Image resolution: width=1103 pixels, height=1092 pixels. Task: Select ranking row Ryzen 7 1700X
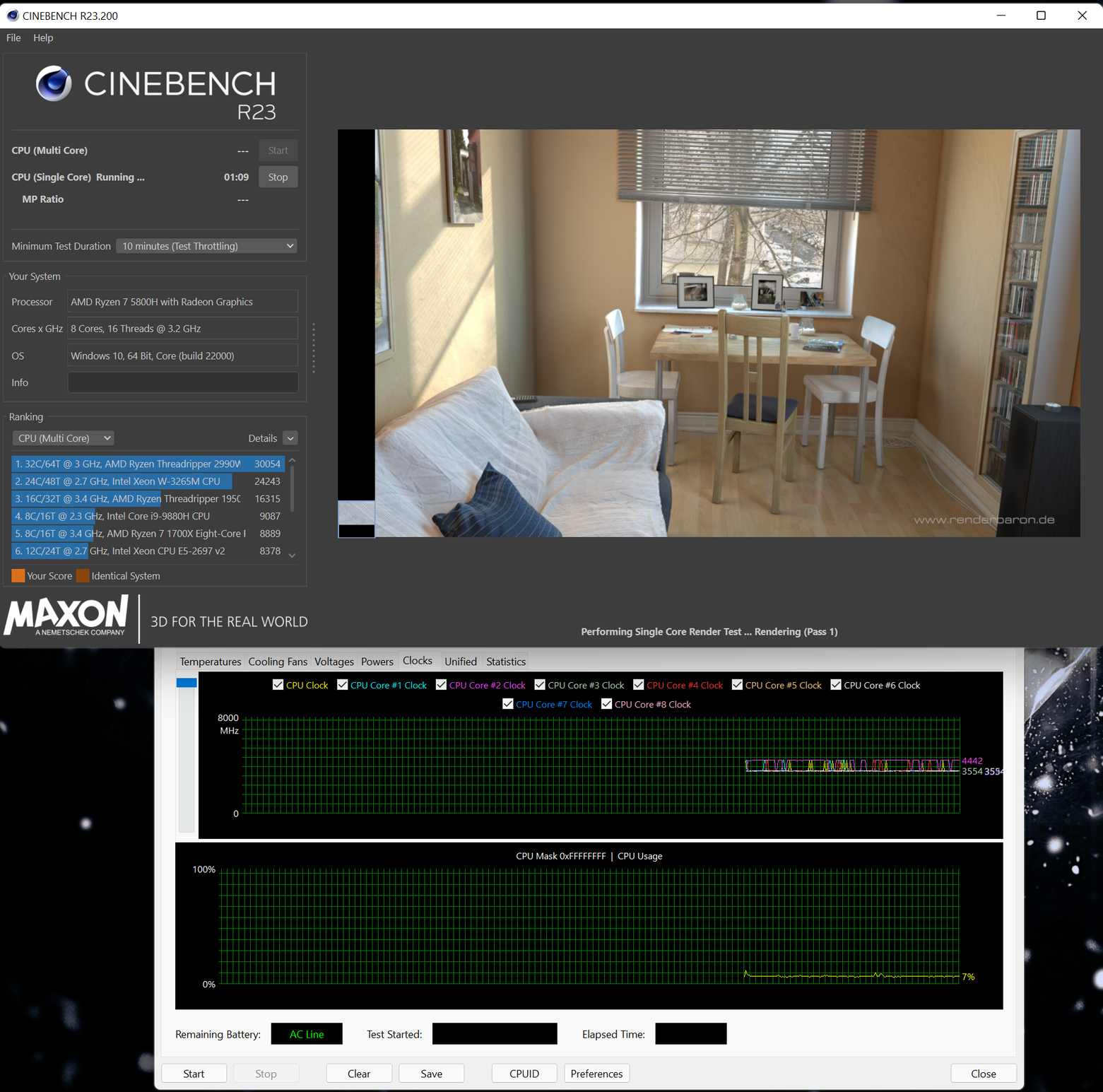coord(148,534)
